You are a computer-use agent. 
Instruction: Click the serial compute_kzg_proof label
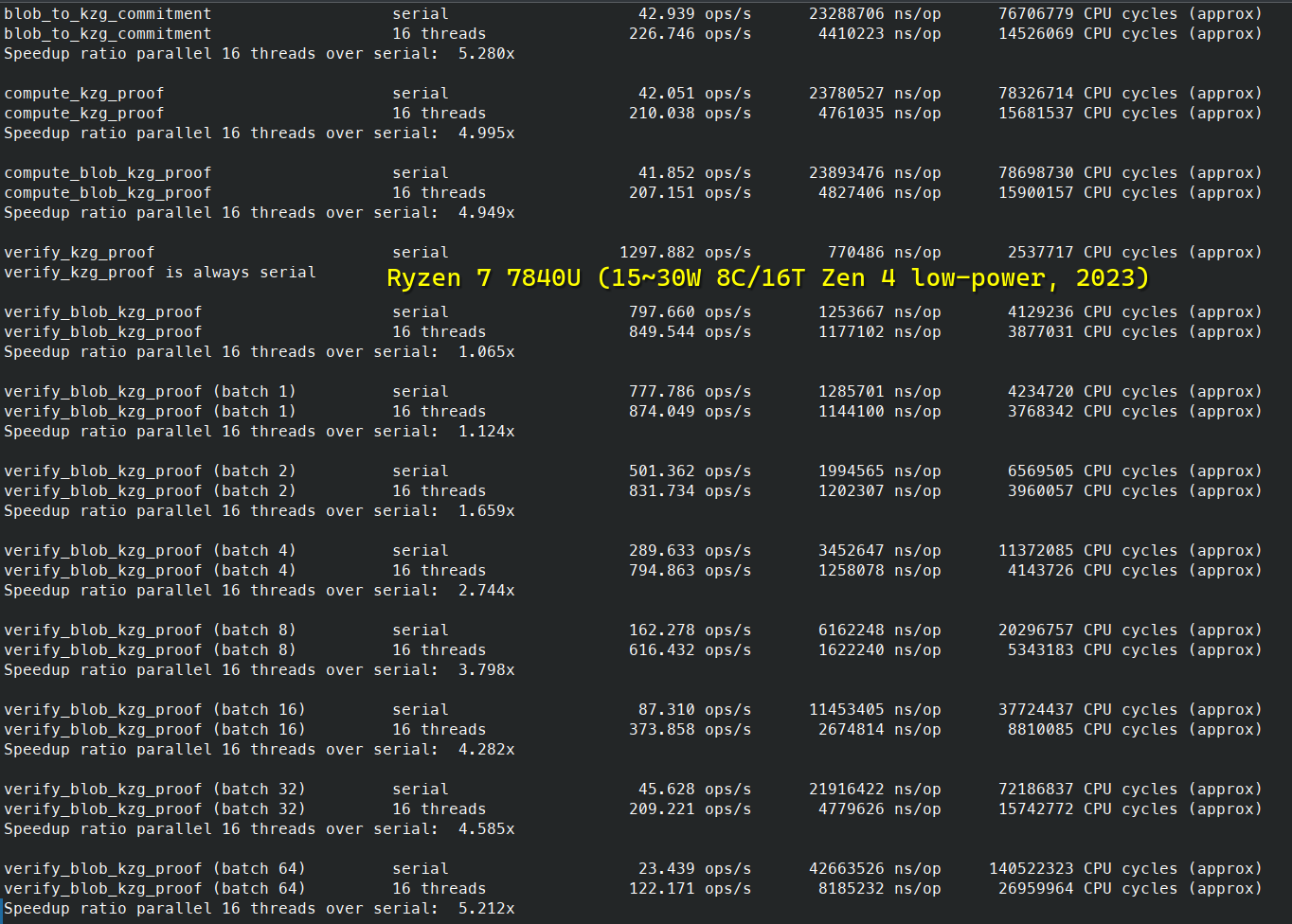click(x=83, y=94)
